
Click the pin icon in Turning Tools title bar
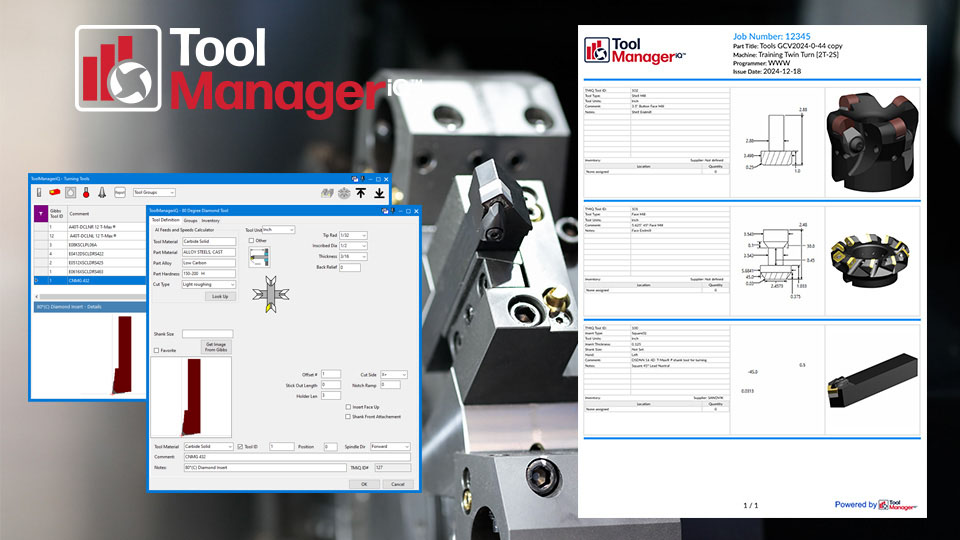(362, 179)
